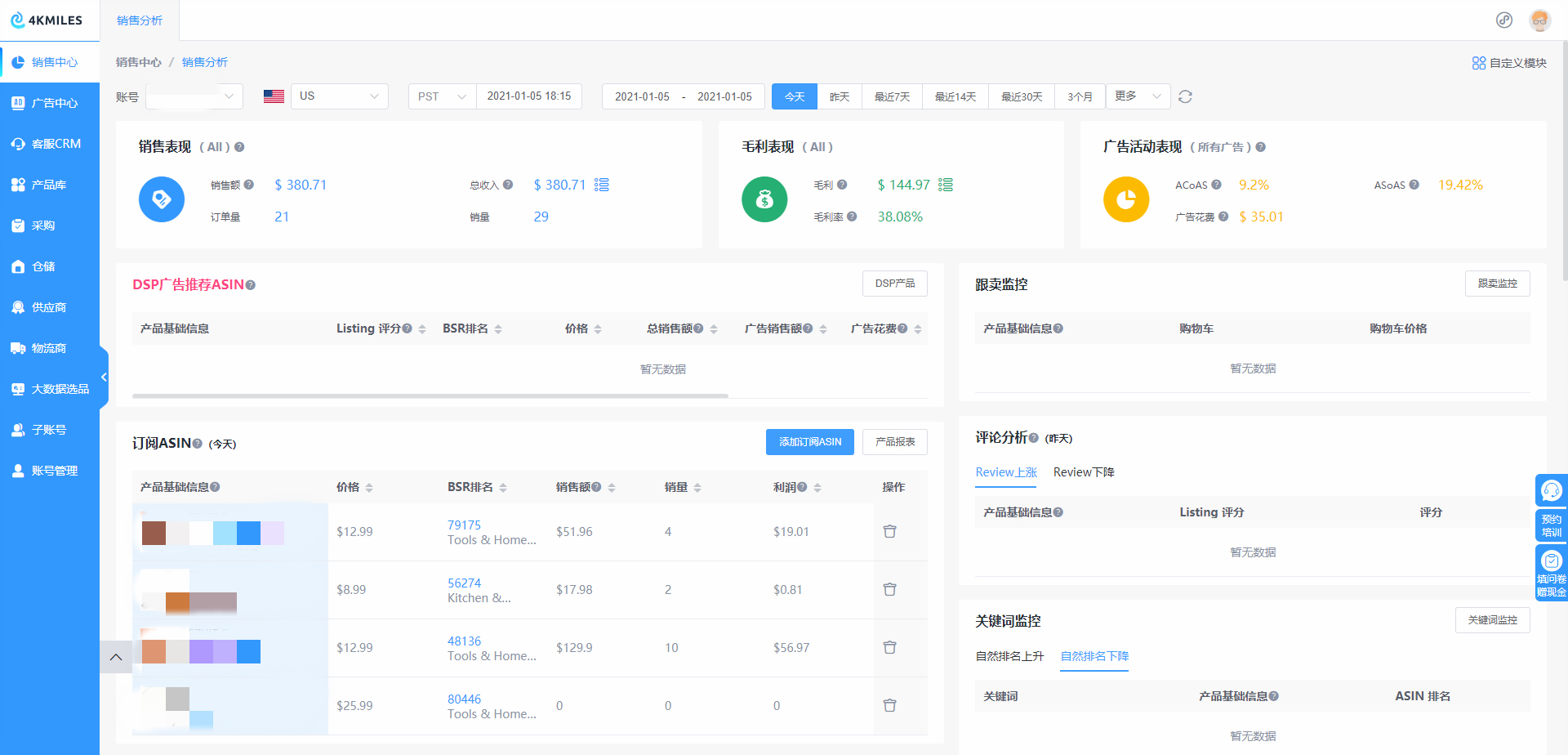Open the 账号 account dropdown

tap(194, 96)
